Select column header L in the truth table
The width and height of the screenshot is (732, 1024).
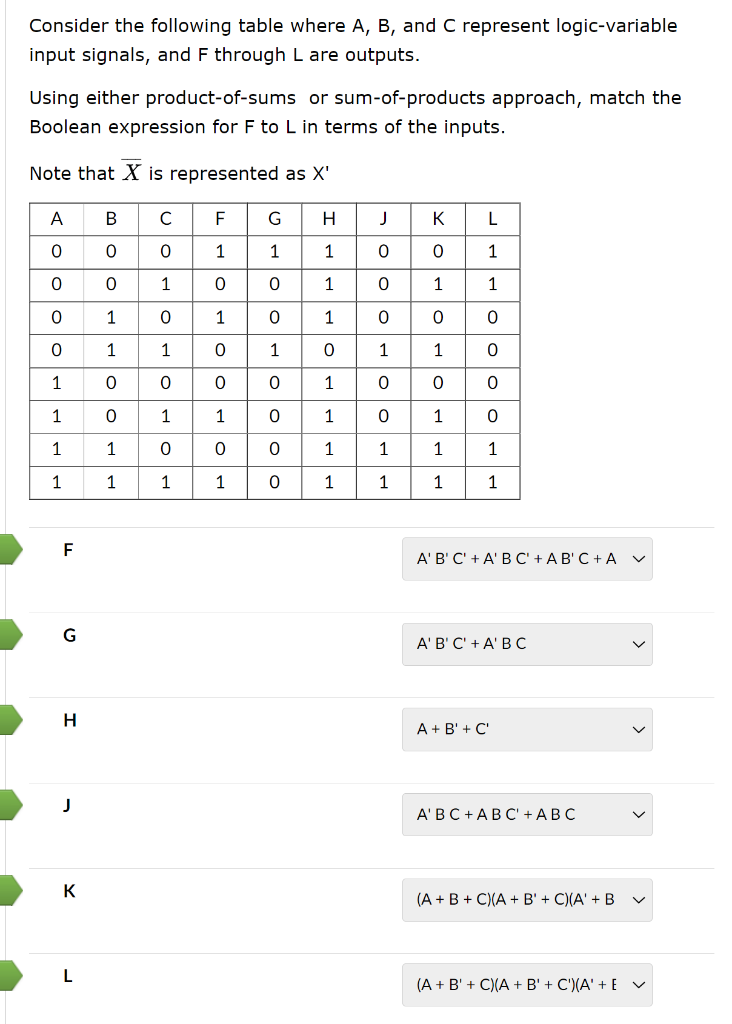[493, 218]
